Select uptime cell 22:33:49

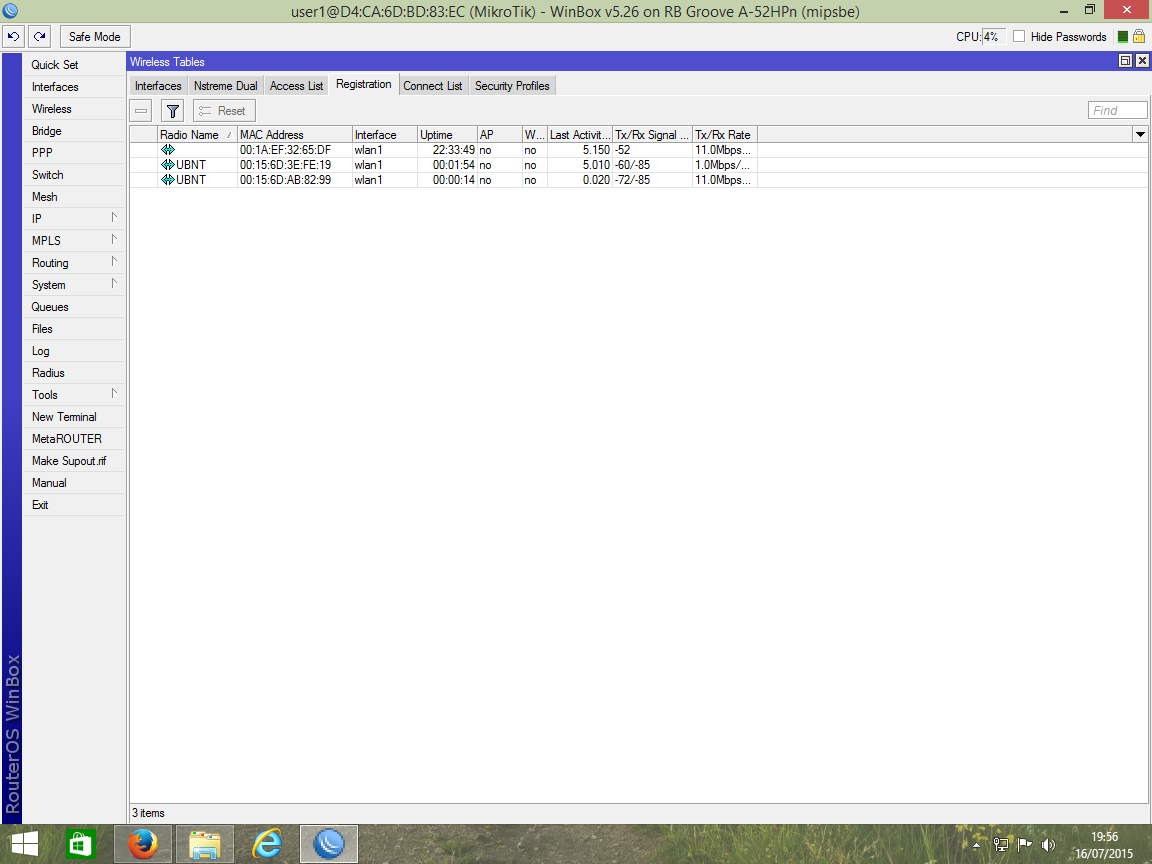click(x=453, y=150)
